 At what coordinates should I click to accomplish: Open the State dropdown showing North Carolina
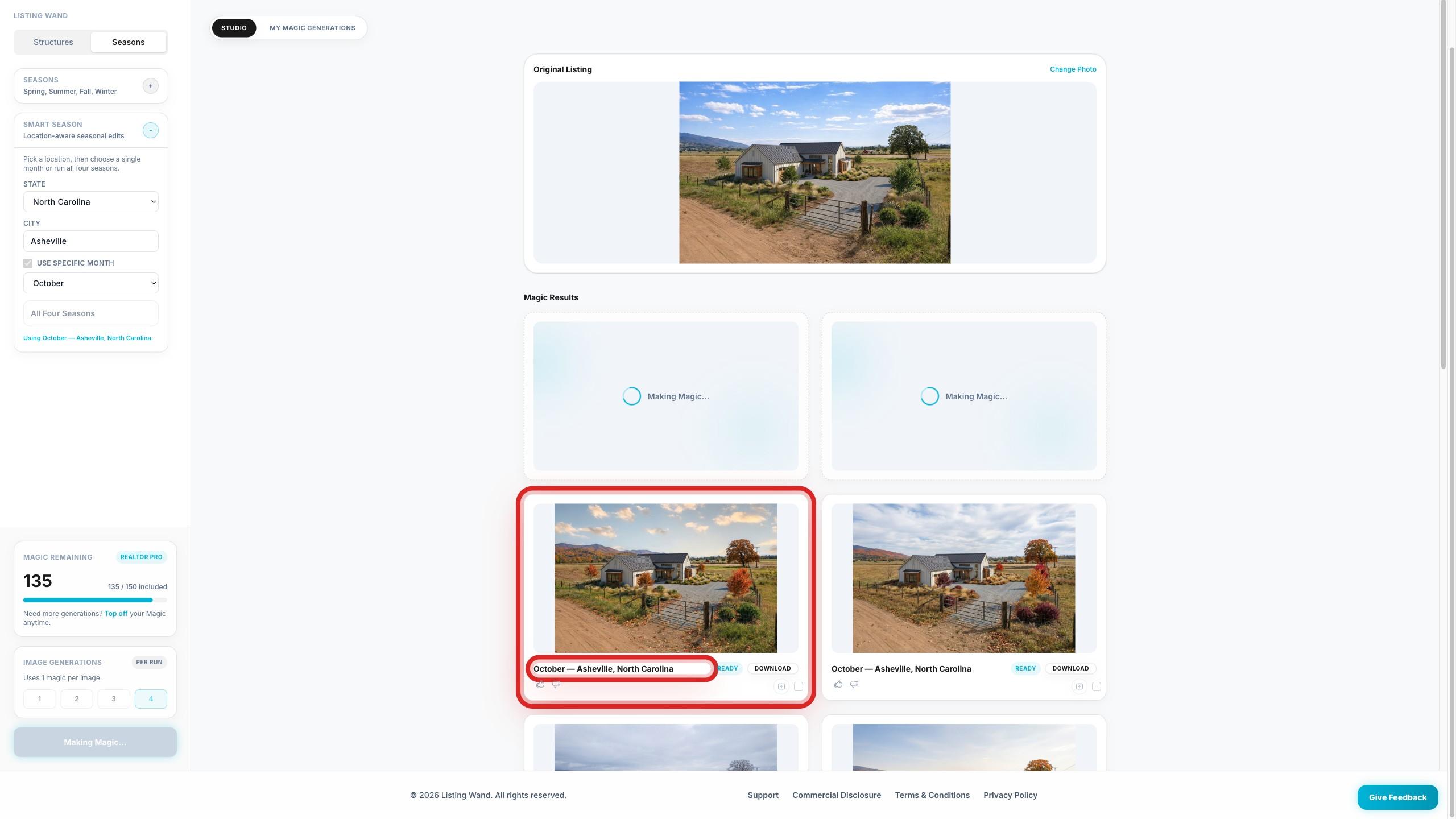pyautogui.click(x=91, y=202)
